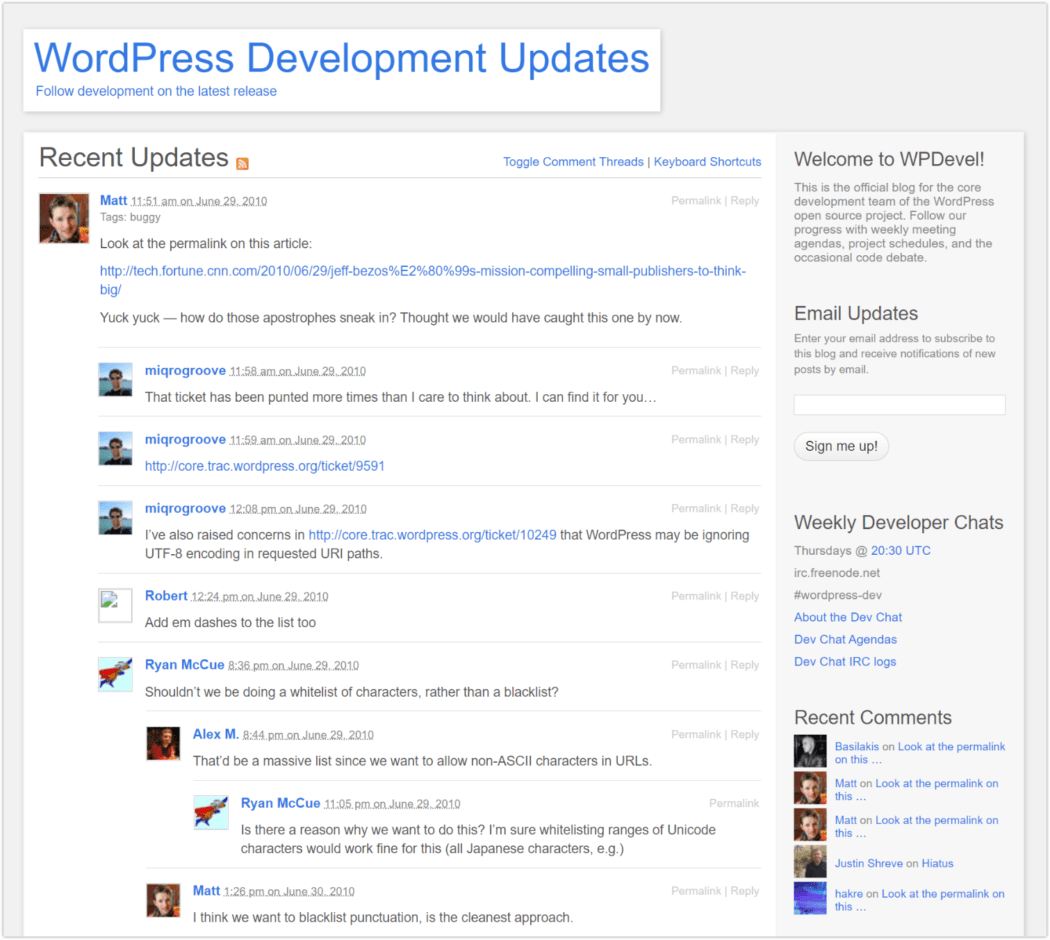Click Robert's broken avatar image
The width and height of the screenshot is (1050, 940).
(115, 605)
